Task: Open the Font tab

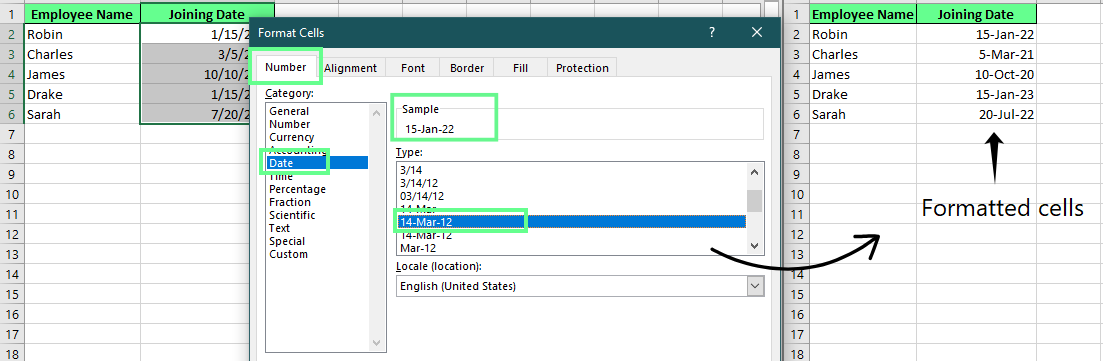Action: click(x=412, y=68)
